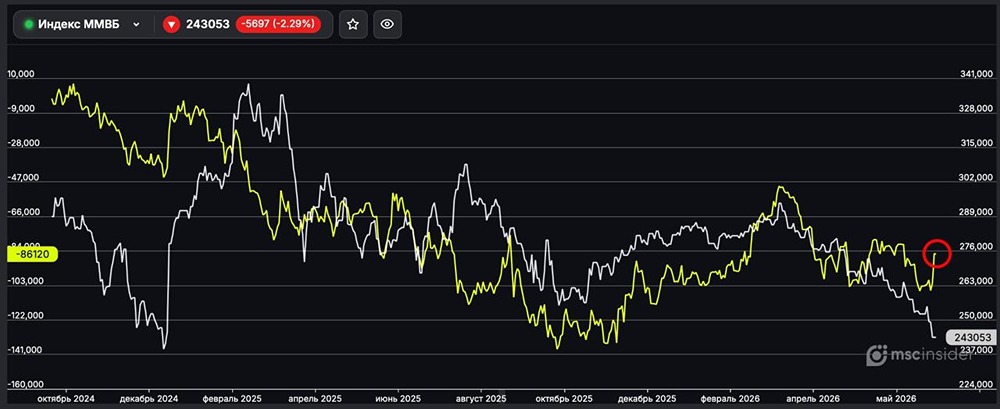Click the 250,000 right axis value
Screen dimensions: 1000x409
(x=976, y=316)
